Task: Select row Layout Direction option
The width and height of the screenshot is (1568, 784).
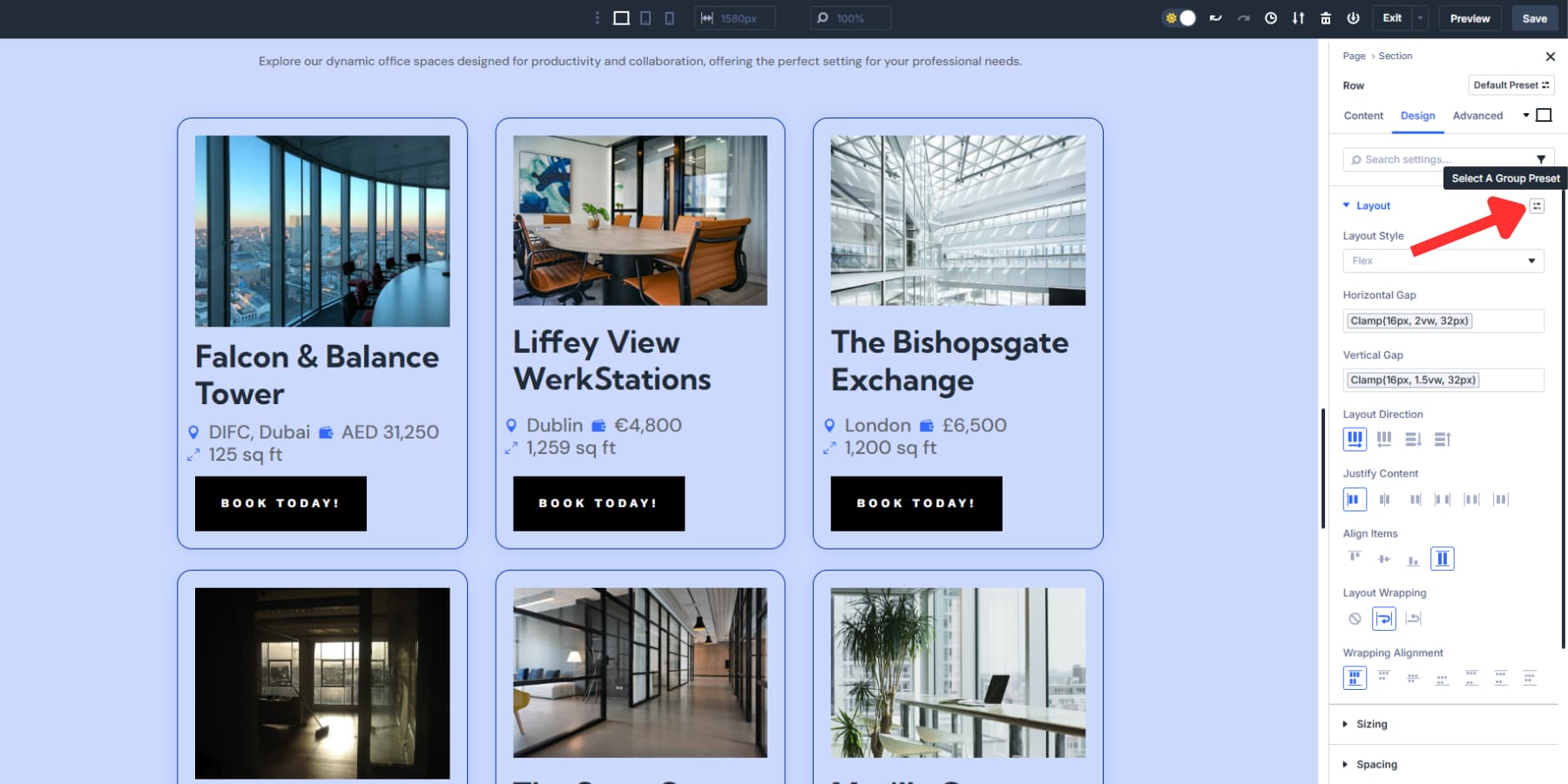Action: (1355, 439)
